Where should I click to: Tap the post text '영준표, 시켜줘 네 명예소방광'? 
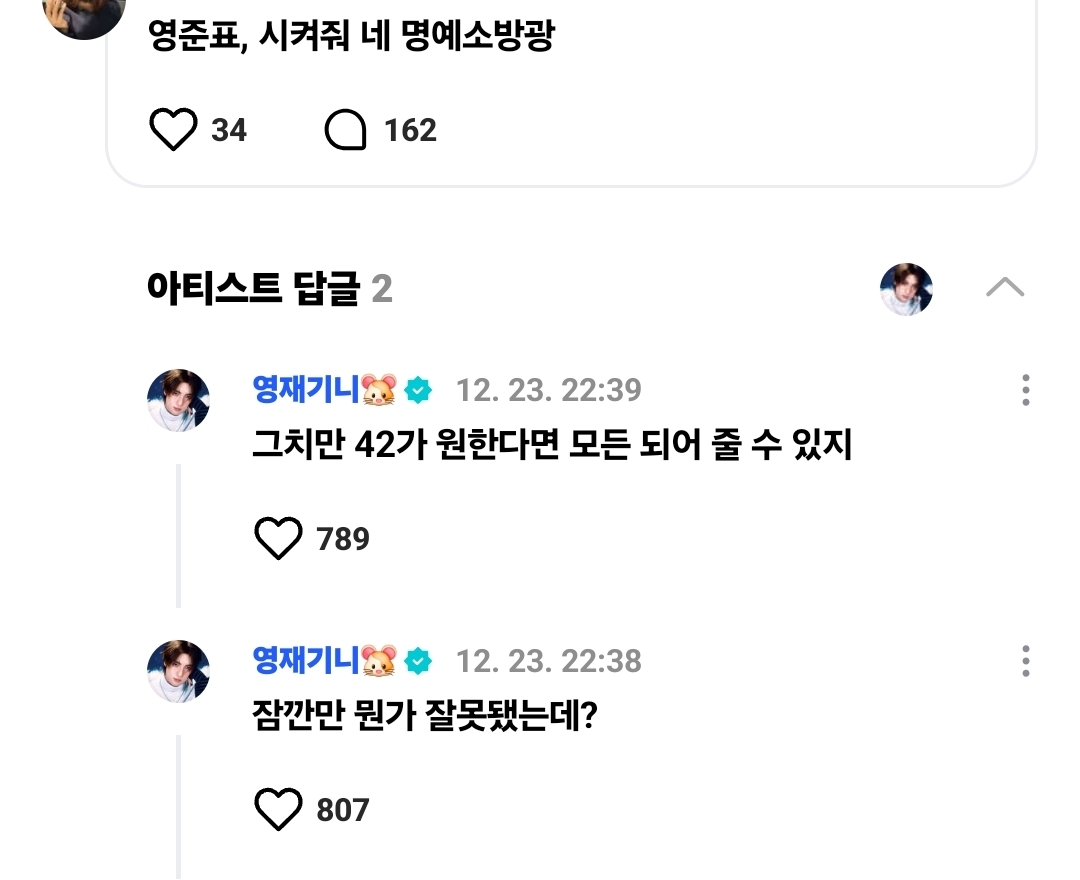click(x=350, y=37)
